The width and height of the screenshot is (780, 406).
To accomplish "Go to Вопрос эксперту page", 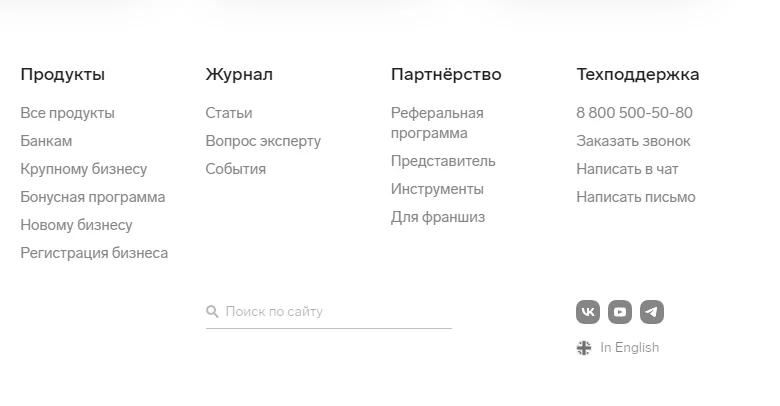I will pyautogui.click(x=263, y=141).
